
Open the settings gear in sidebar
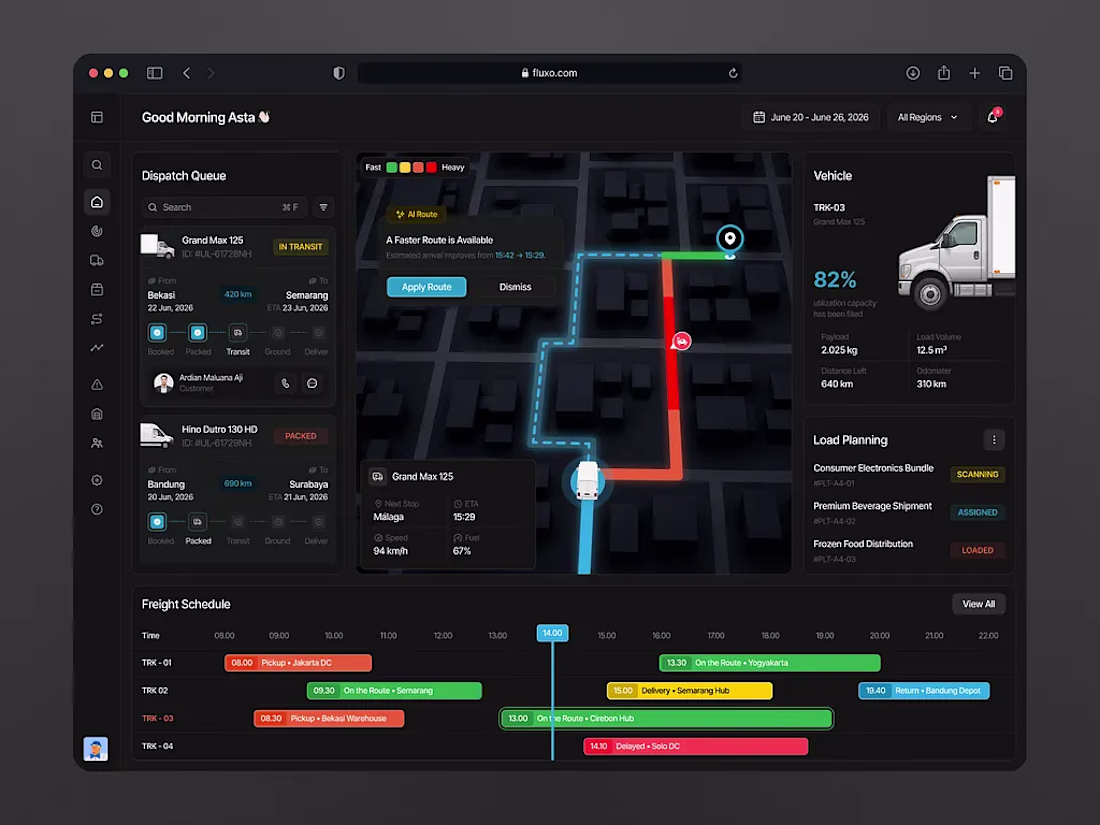click(x=97, y=480)
